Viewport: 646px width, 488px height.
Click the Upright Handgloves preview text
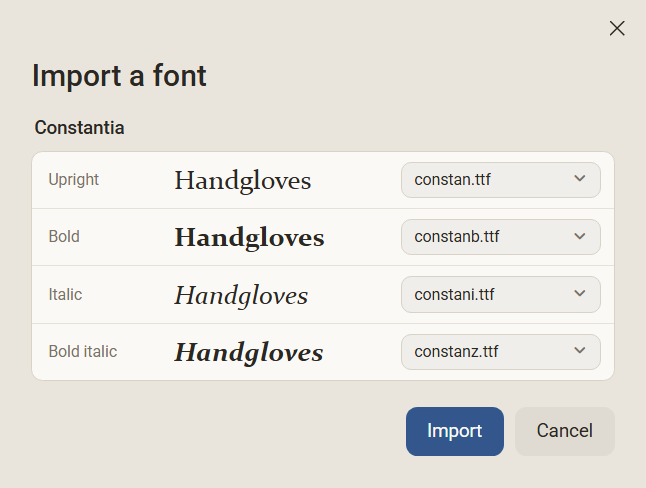pos(243,181)
